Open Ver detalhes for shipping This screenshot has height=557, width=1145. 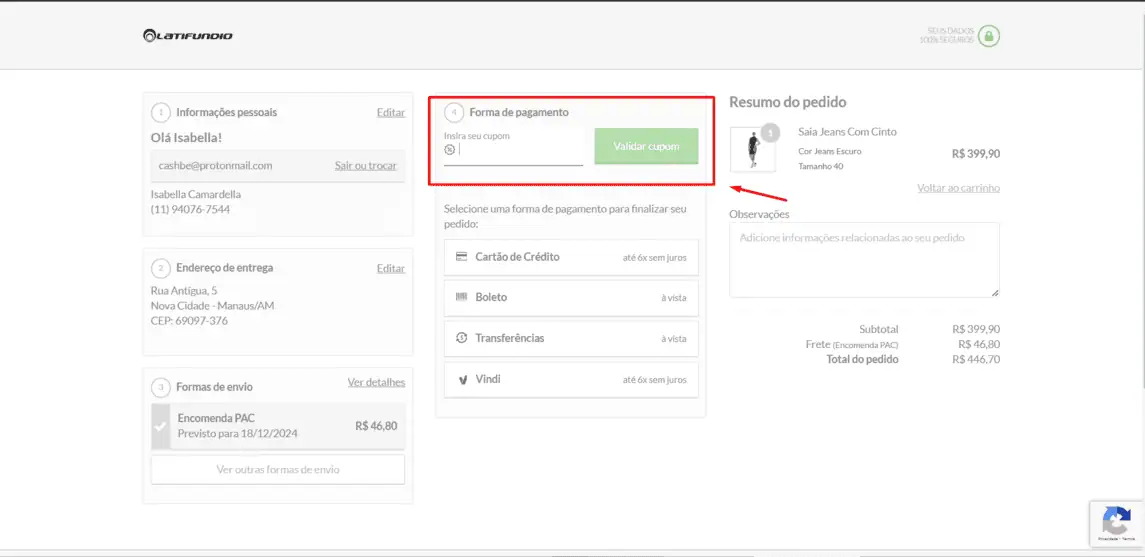[x=376, y=383]
